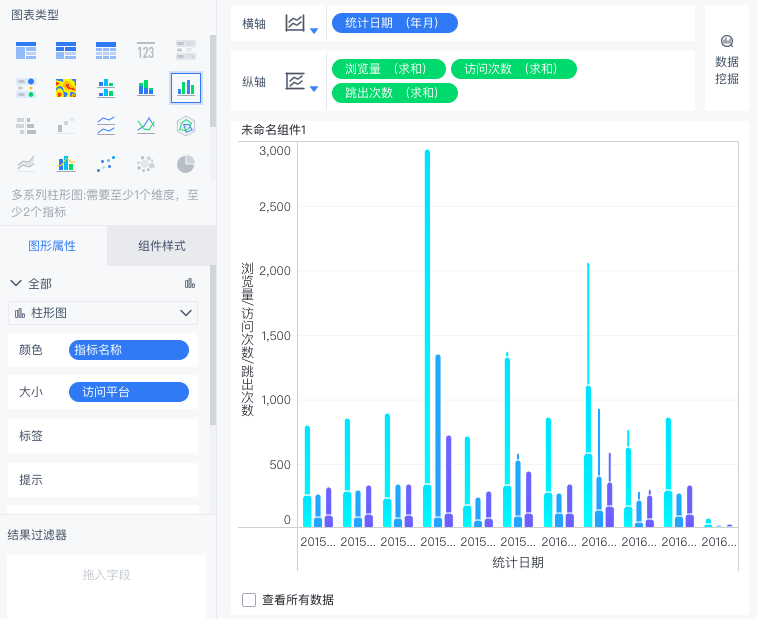Choose the grayed range area chart type
This screenshot has width=758, height=619.
click(26, 164)
